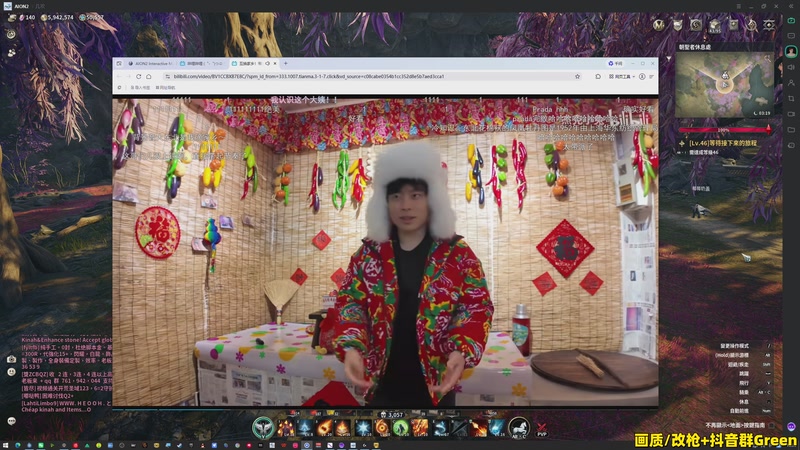The height and width of the screenshot is (450, 800).
Task: Open emoji face icon beside chat log
Action: point(11,372)
